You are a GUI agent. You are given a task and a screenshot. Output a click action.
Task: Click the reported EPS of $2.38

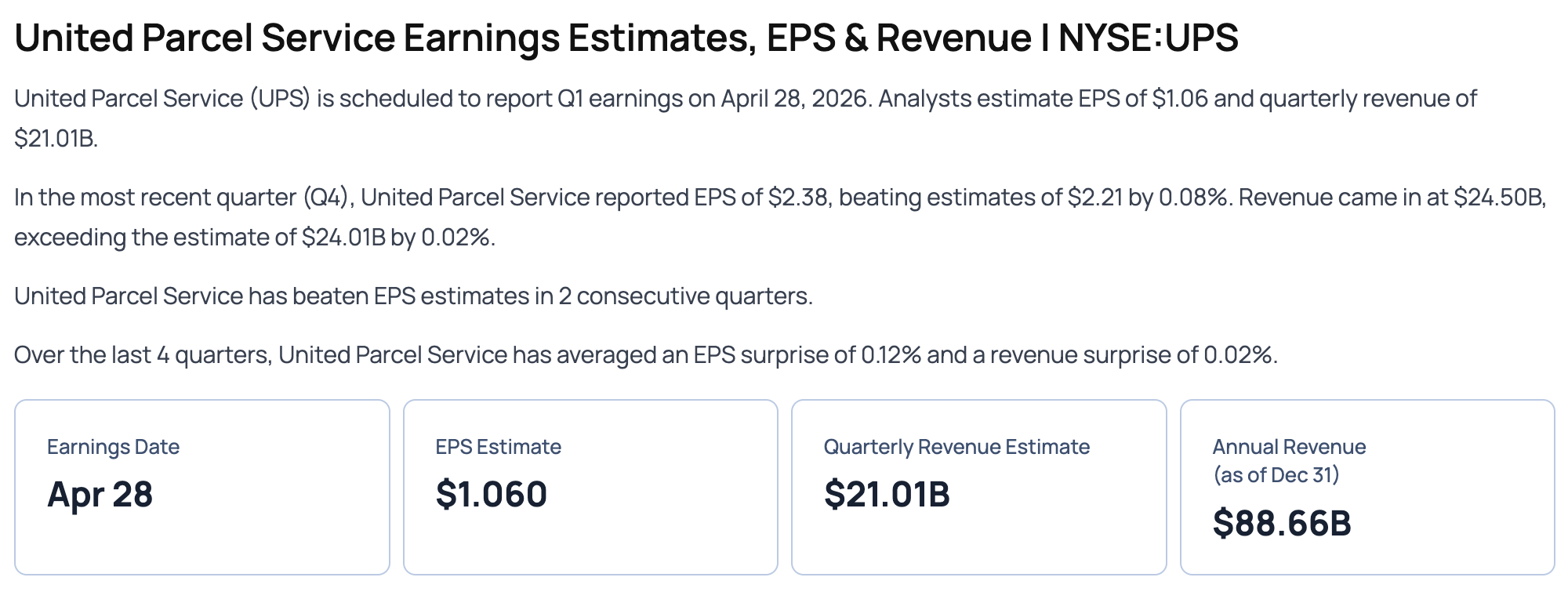pos(797,198)
